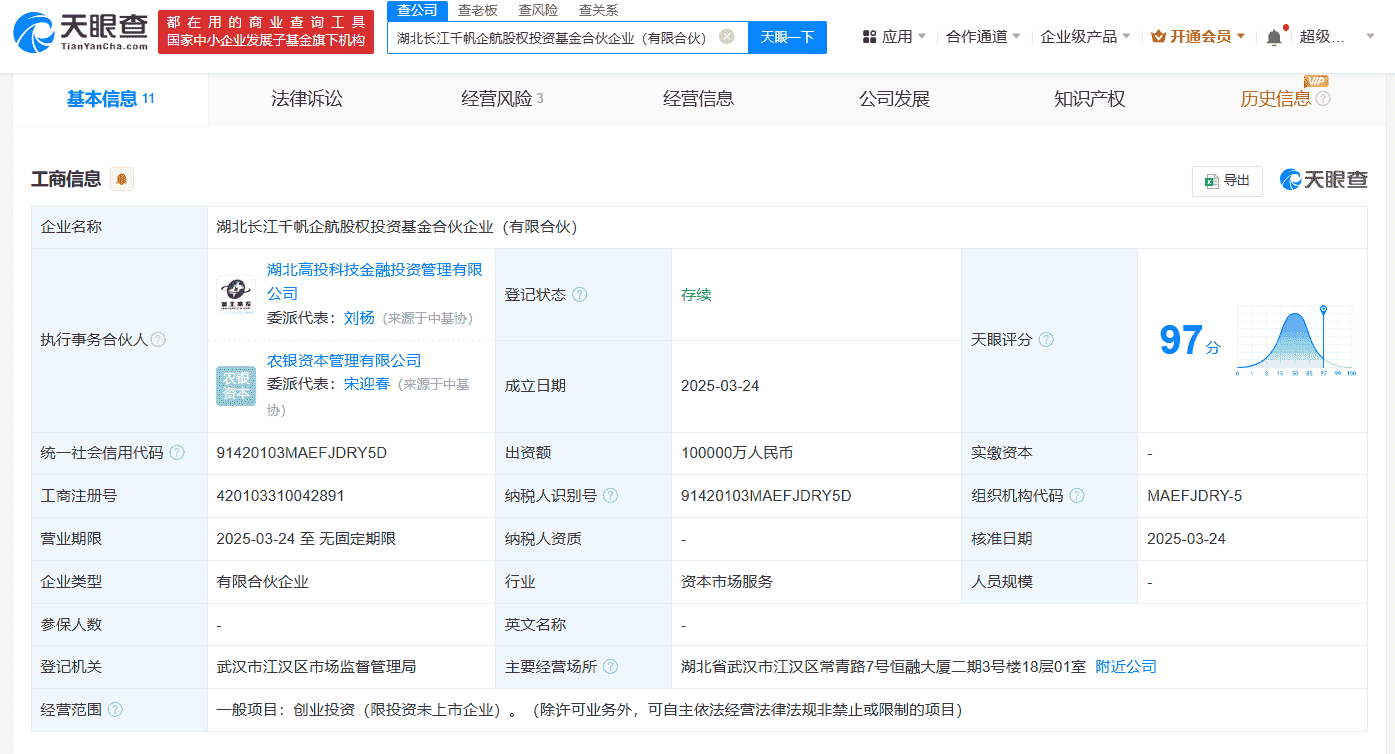Click the 农银资本 company logo
The height and width of the screenshot is (754, 1395).
(x=235, y=386)
